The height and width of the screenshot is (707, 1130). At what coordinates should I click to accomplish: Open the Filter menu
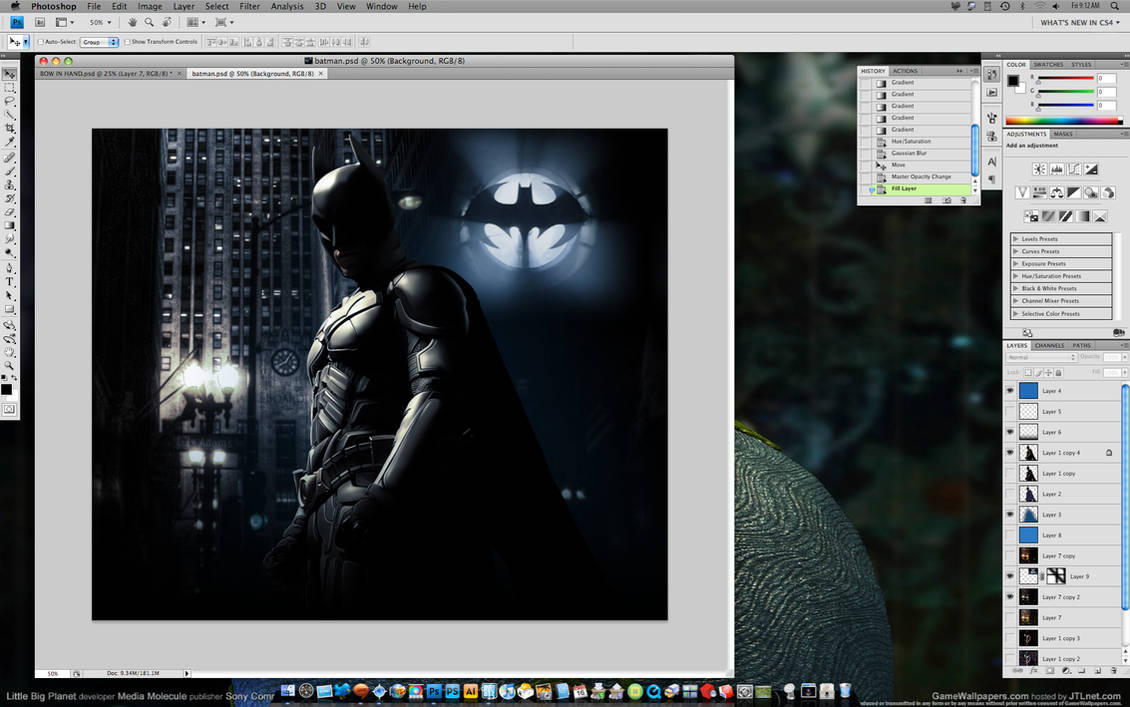click(249, 6)
